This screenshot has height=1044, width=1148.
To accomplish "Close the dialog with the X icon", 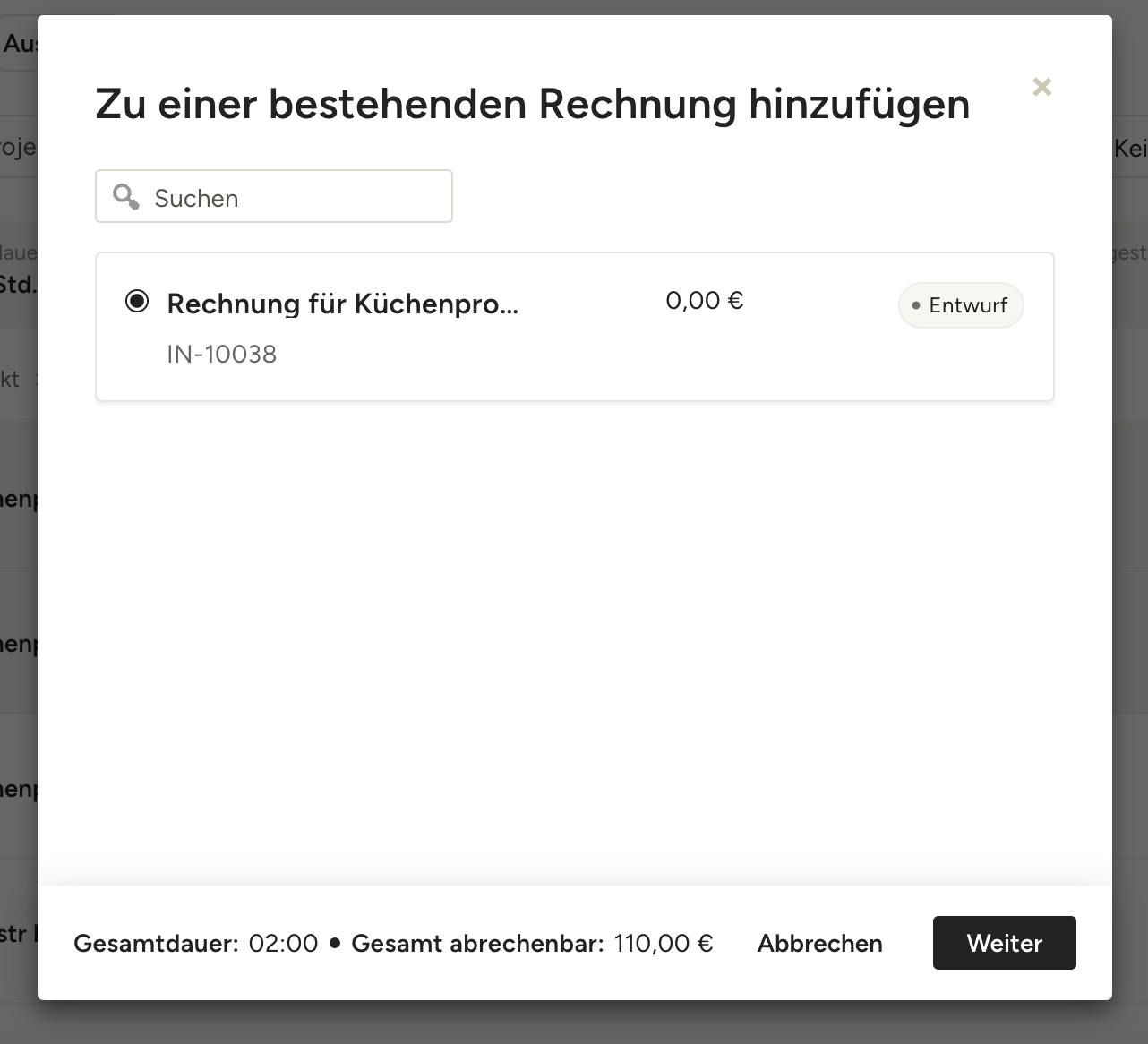I will 1041,87.
